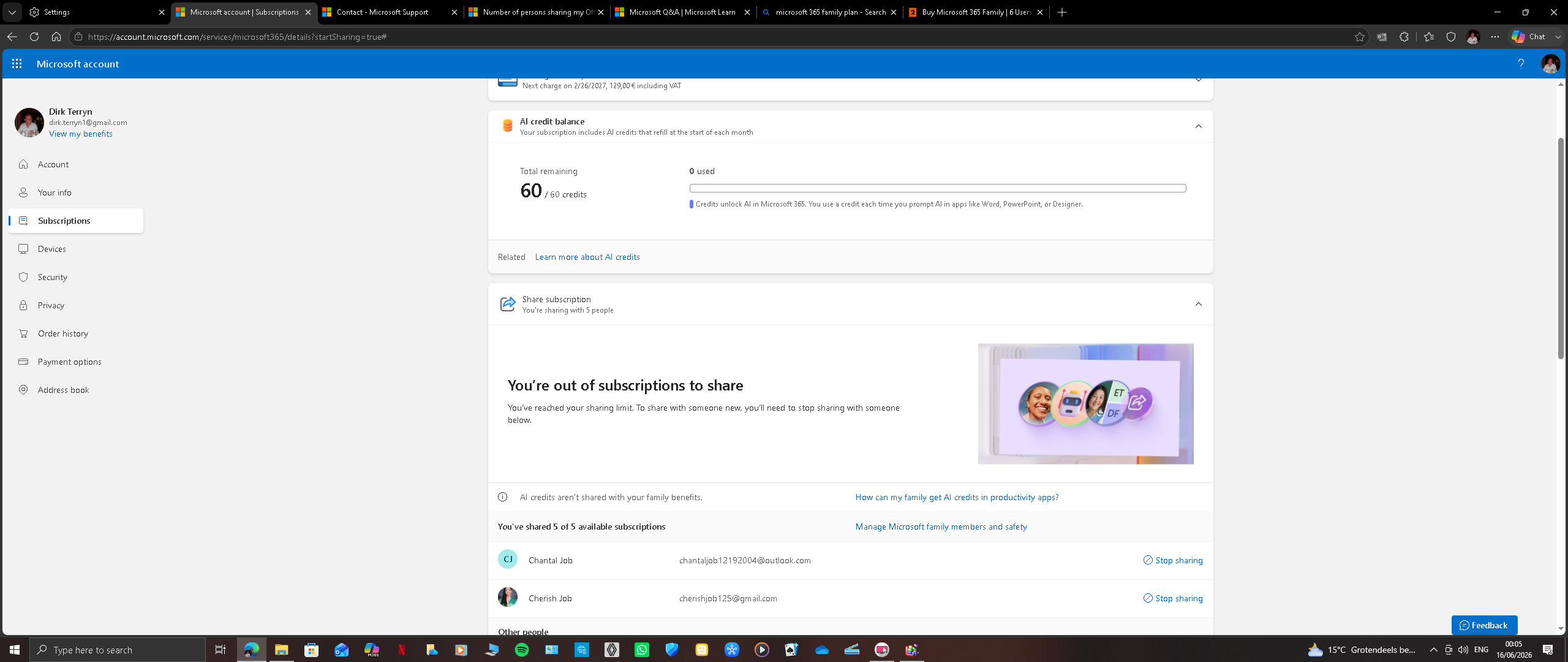Open Browser essentials shield icon
1568x662 pixels.
click(1451, 37)
